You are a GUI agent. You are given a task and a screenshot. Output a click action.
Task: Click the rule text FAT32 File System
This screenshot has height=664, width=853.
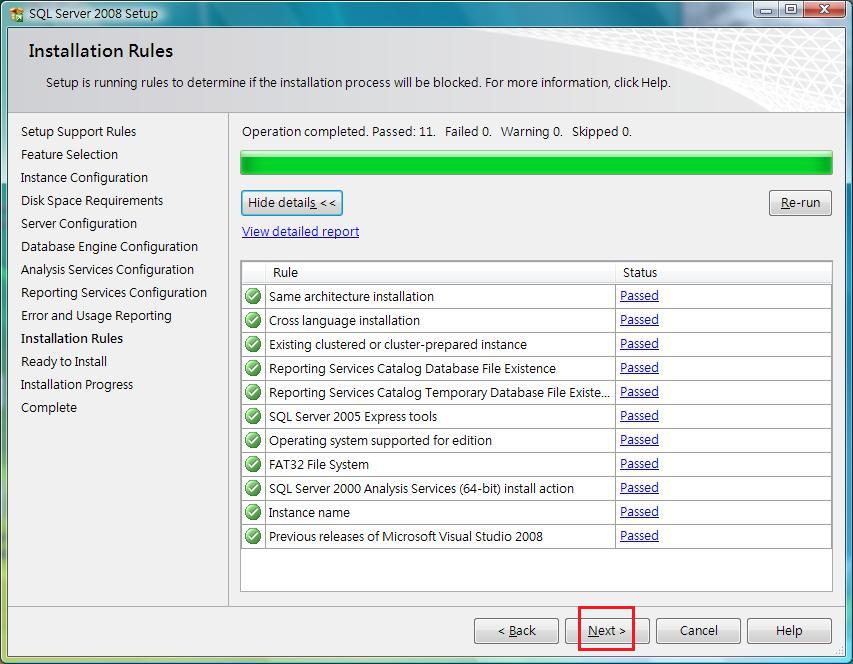coord(319,464)
